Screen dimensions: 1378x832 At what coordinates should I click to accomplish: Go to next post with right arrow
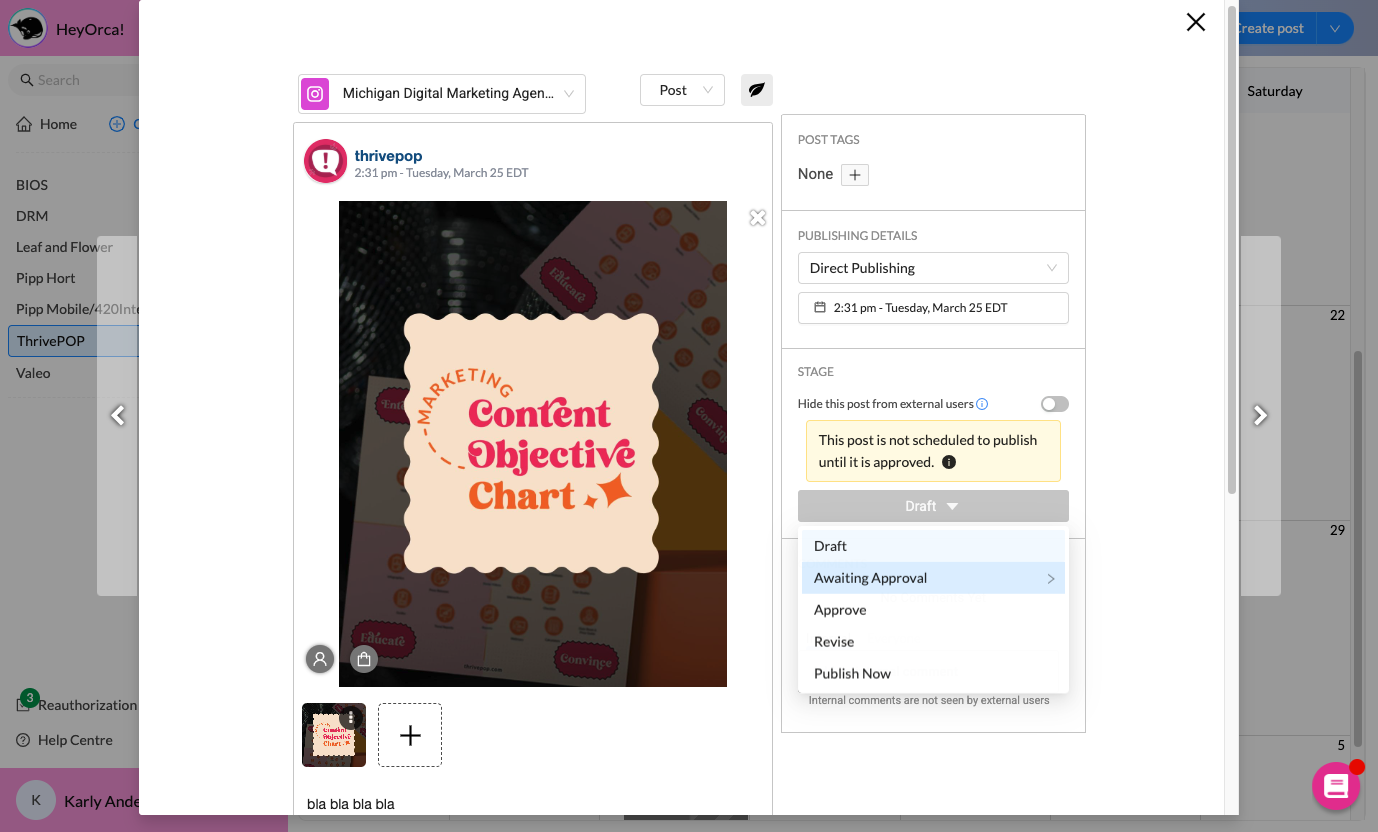(1260, 415)
